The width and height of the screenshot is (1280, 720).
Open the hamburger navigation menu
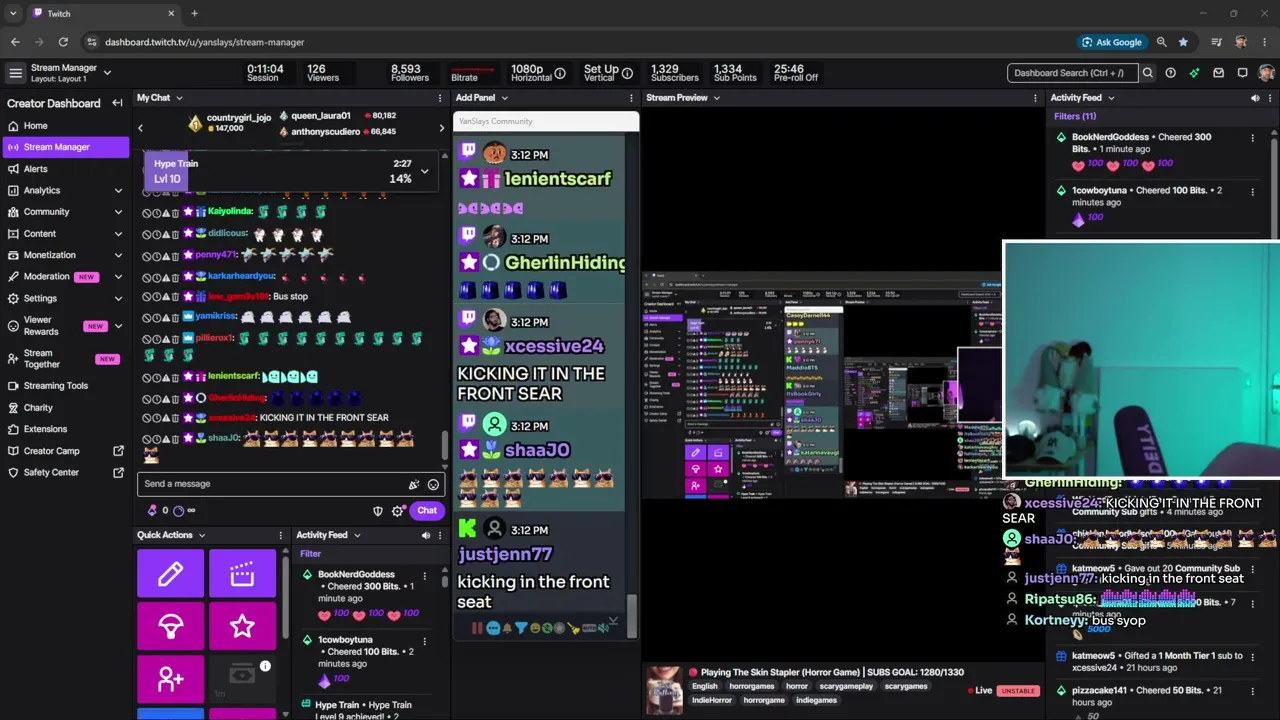15,73
